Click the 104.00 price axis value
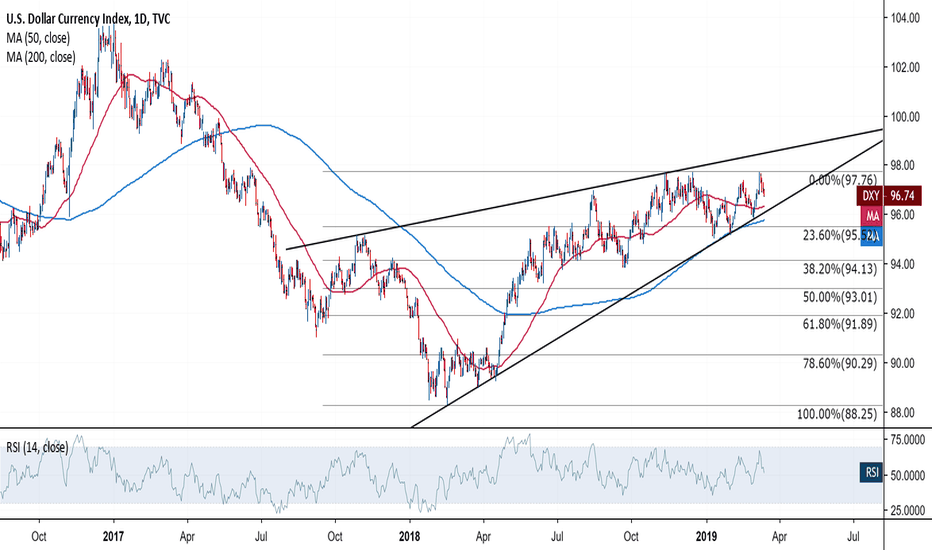 [905, 18]
